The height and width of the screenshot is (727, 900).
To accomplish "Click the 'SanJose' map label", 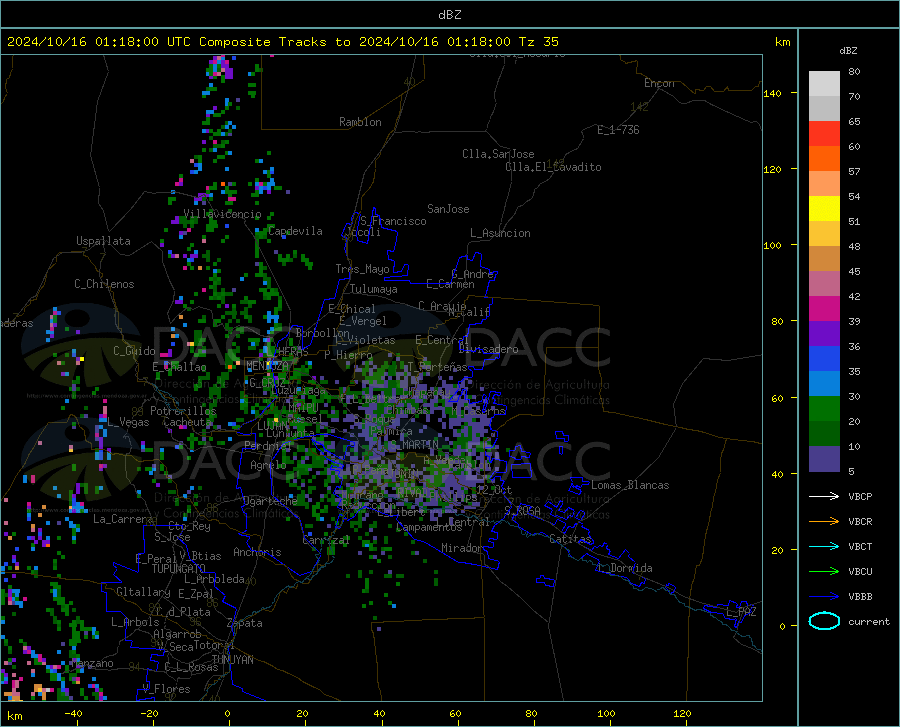I will click(x=448, y=209).
